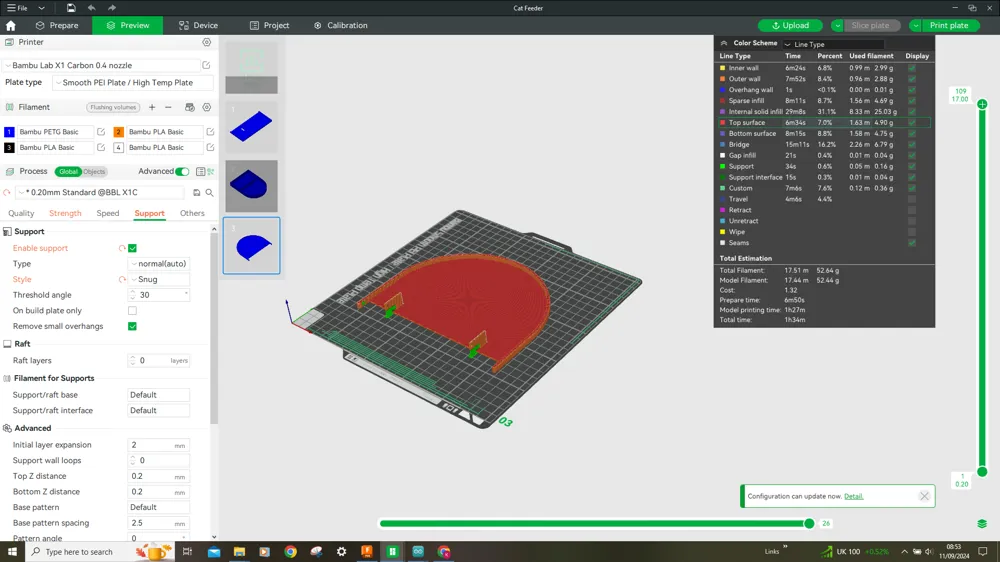Image resolution: width=1000 pixels, height=562 pixels.
Task: Reset Enable support to default
Action: pyautogui.click(x=122, y=248)
